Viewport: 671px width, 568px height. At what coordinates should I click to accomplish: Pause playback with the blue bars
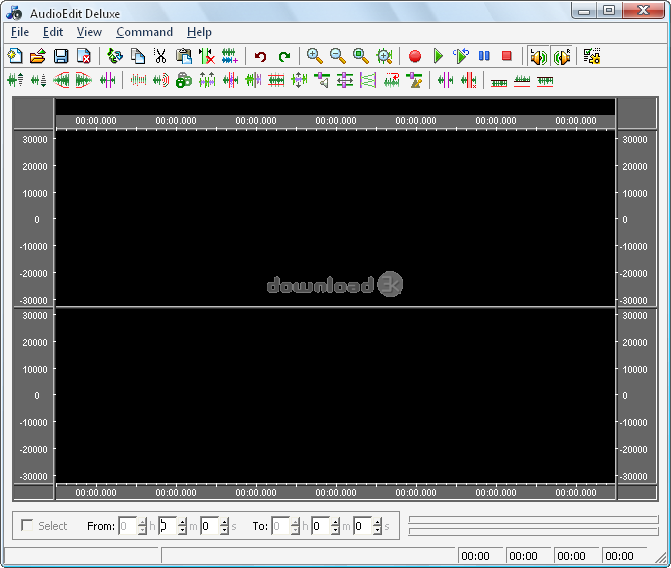point(484,56)
